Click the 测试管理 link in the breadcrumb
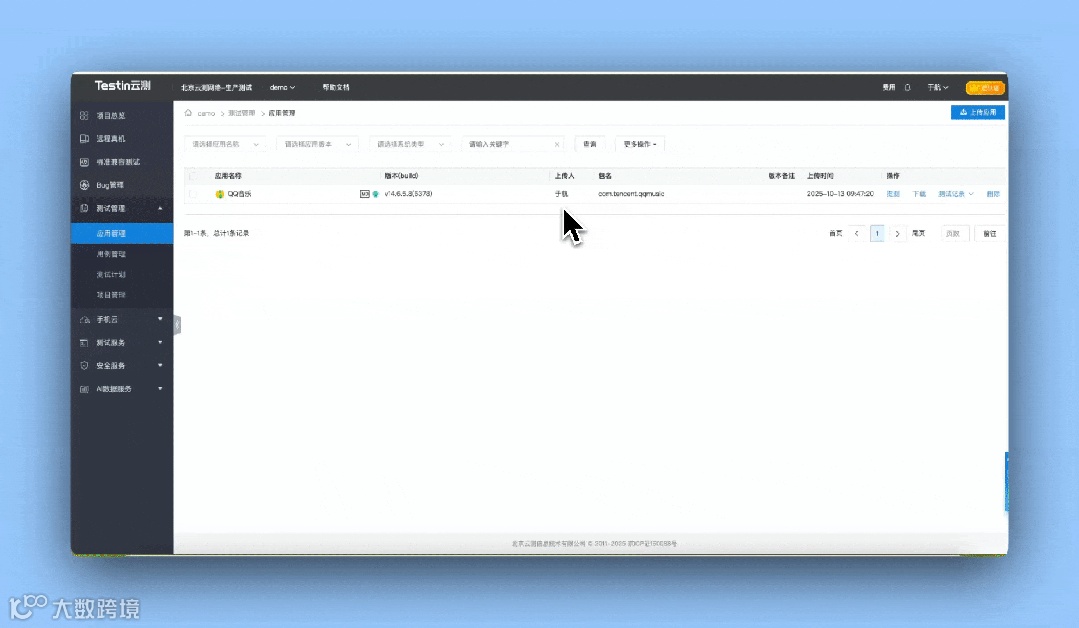The image size is (1079, 628). 242,113
